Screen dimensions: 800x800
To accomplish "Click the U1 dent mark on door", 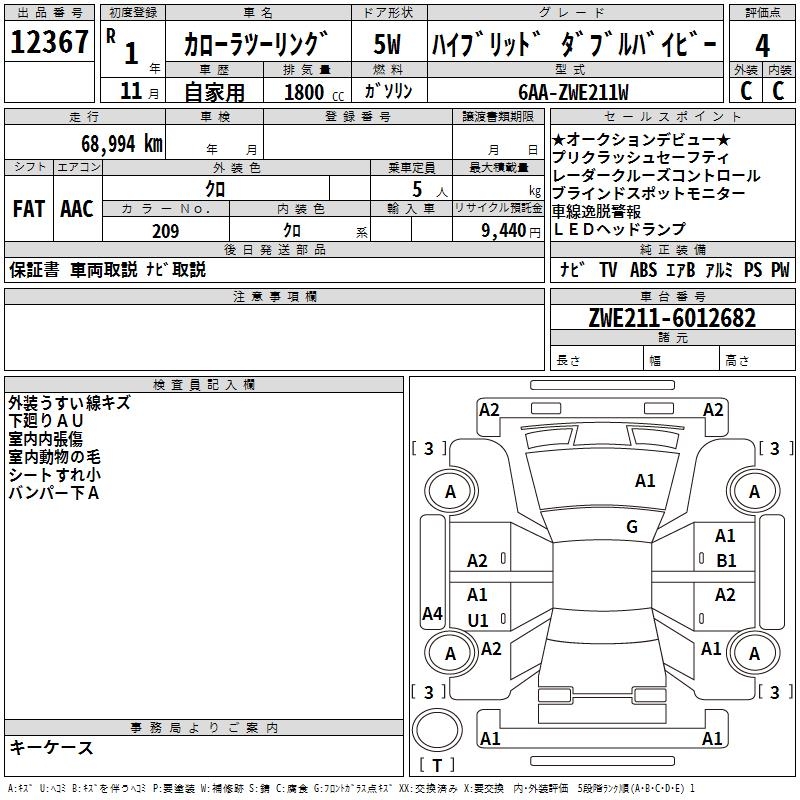I will click(x=478, y=620).
